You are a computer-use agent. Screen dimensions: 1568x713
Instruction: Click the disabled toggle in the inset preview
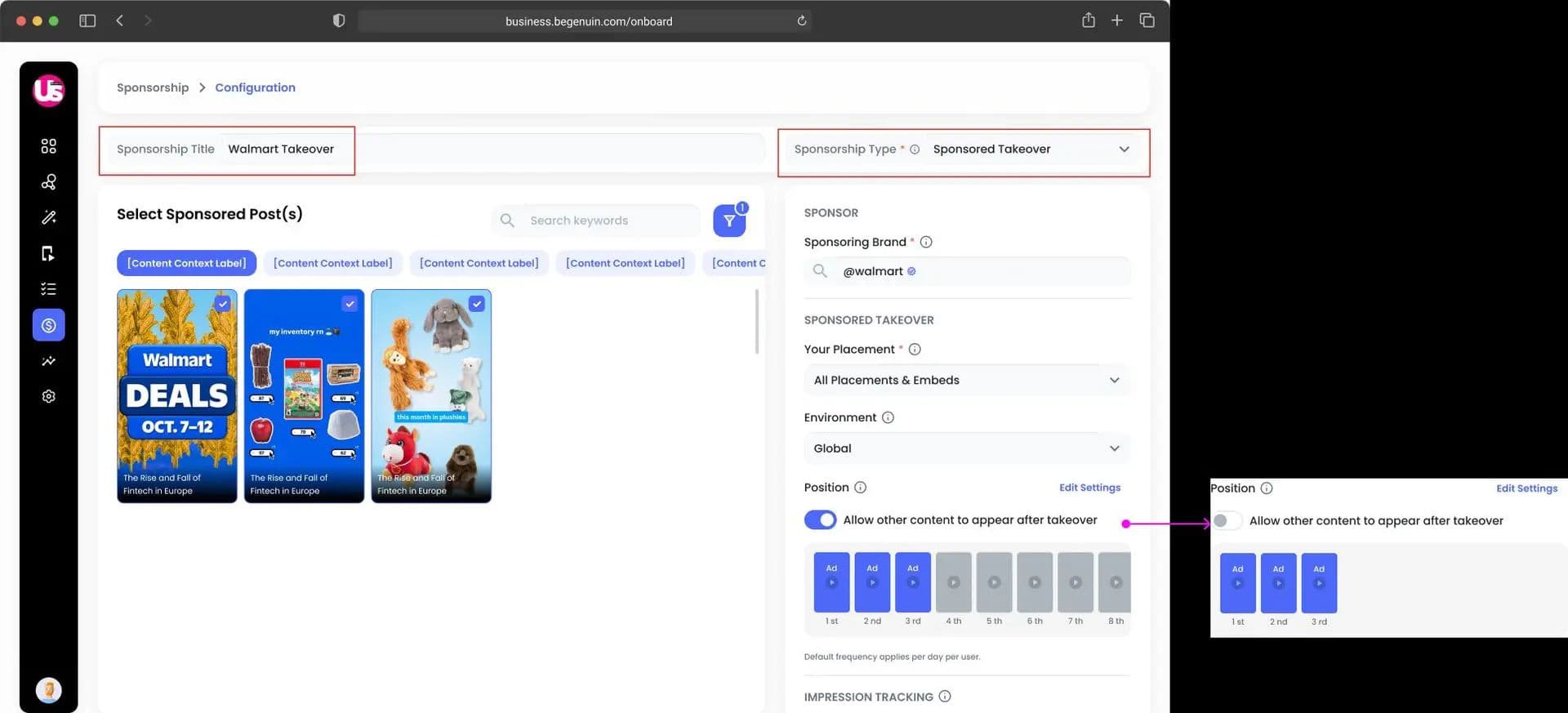1227,521
